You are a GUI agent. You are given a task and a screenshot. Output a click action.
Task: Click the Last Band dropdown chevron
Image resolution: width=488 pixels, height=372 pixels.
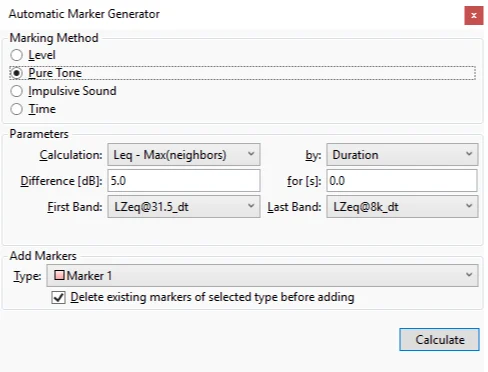point(469,206)
